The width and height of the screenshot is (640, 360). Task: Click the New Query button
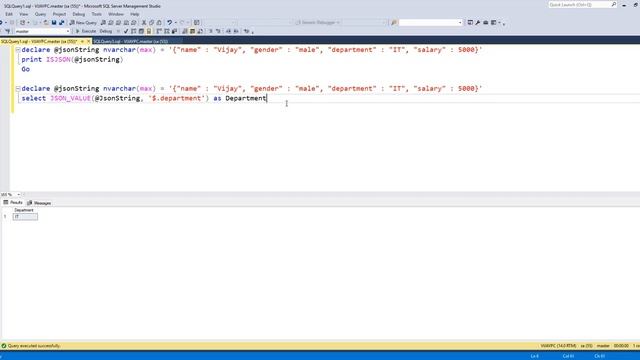tap(83, 22)
